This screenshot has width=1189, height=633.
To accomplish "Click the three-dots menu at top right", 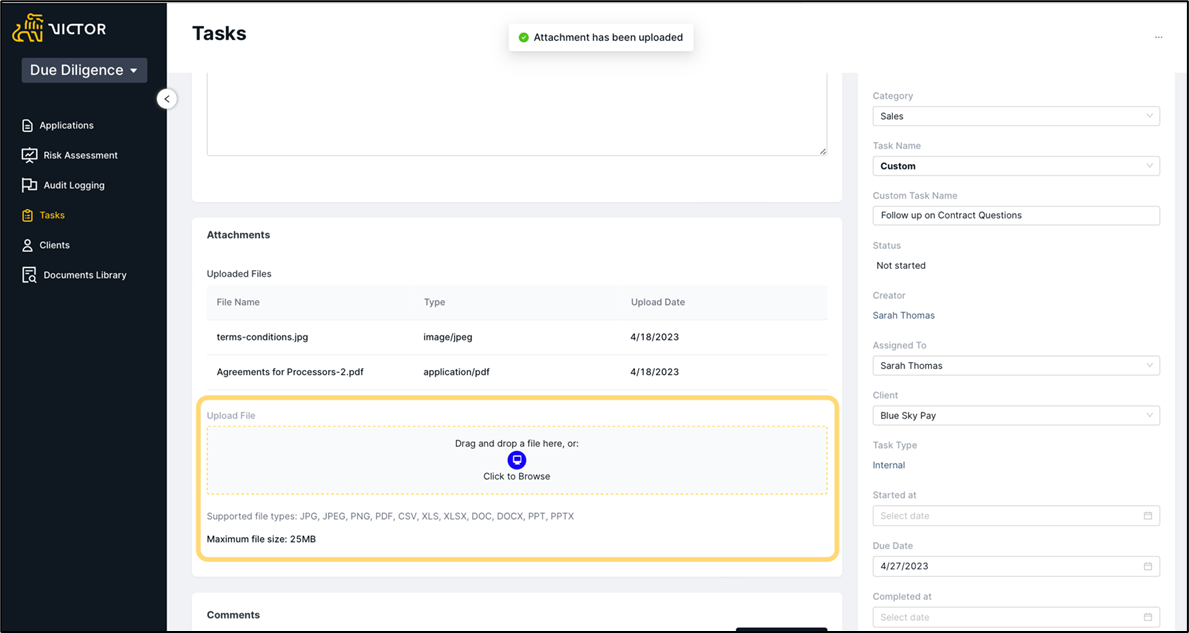I will pos(1159,37).
